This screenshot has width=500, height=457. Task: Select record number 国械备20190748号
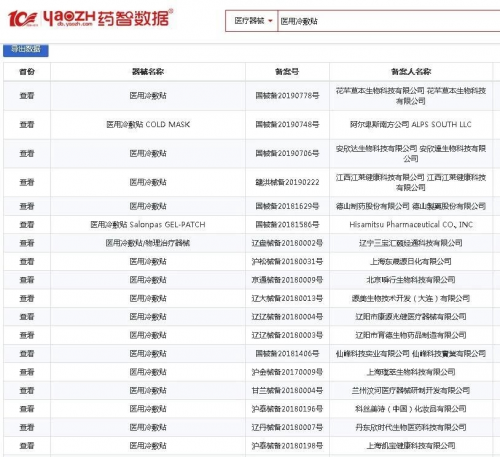coord(287,125)
